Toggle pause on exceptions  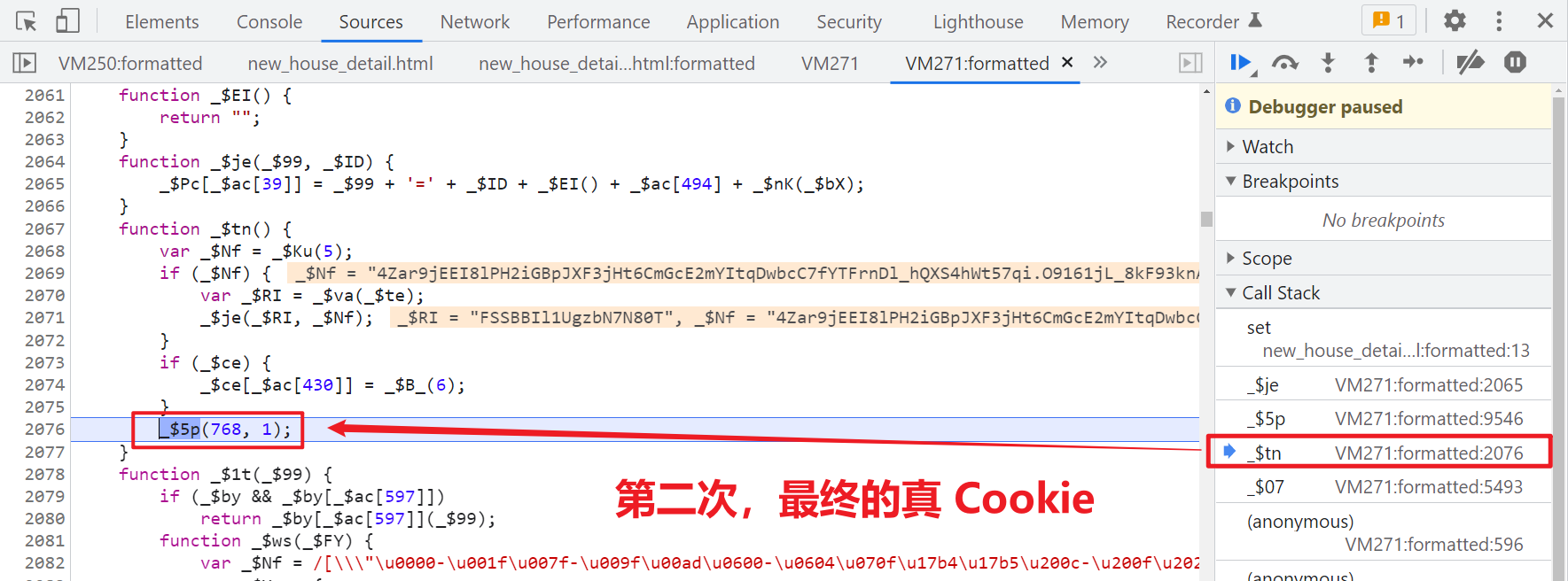tap(1516, 62)
